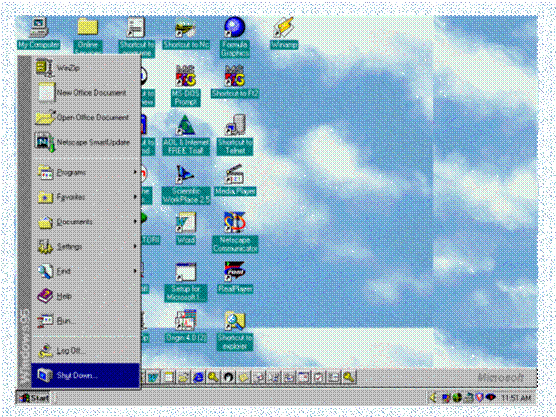Screen dimensions: 556x417
Task: Expand the Favorites submenu arrow
Action: (x=135, y=197)
